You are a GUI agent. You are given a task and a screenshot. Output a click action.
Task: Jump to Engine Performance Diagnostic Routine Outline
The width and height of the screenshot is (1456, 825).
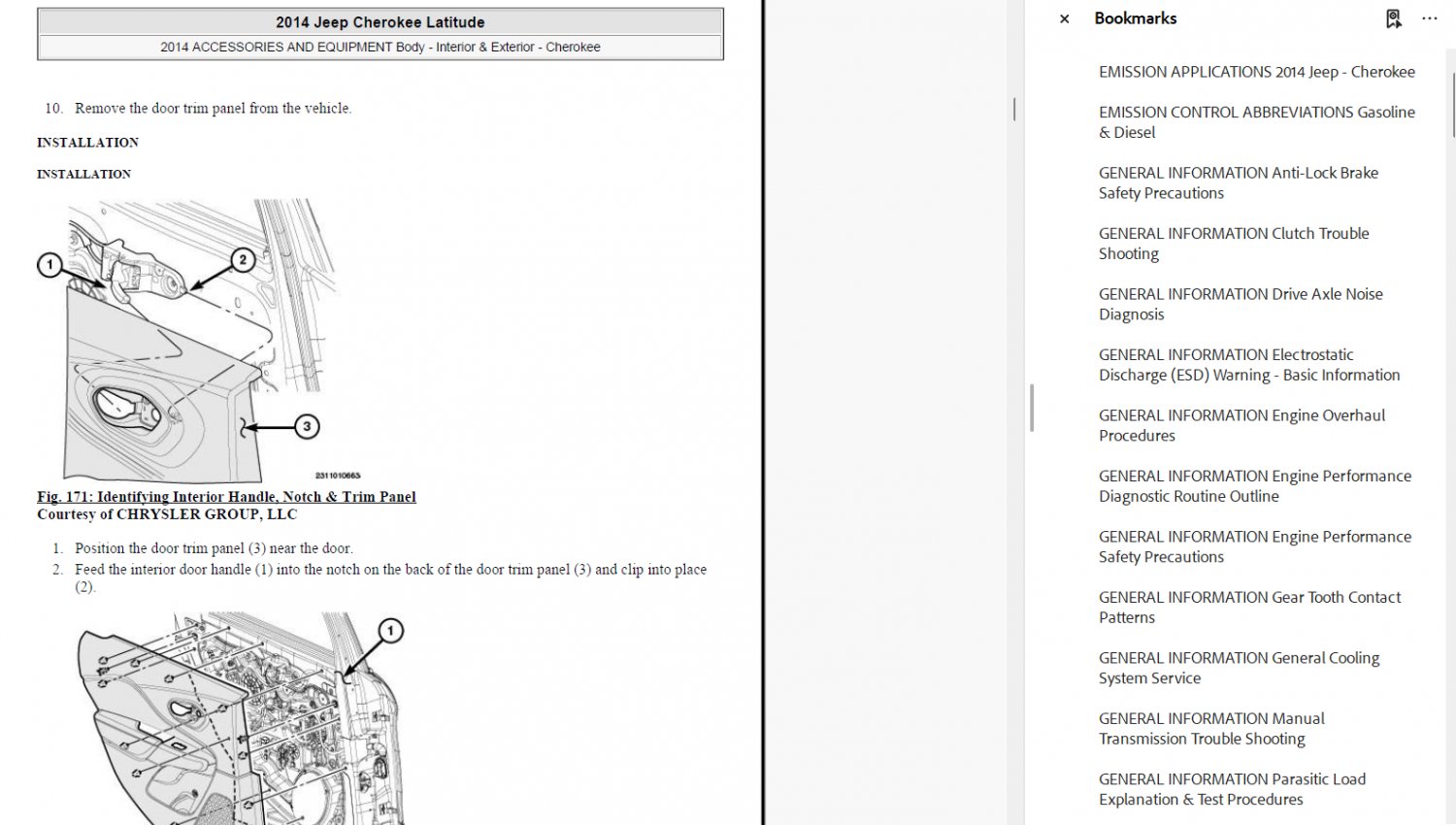[x=1255, y=486]
